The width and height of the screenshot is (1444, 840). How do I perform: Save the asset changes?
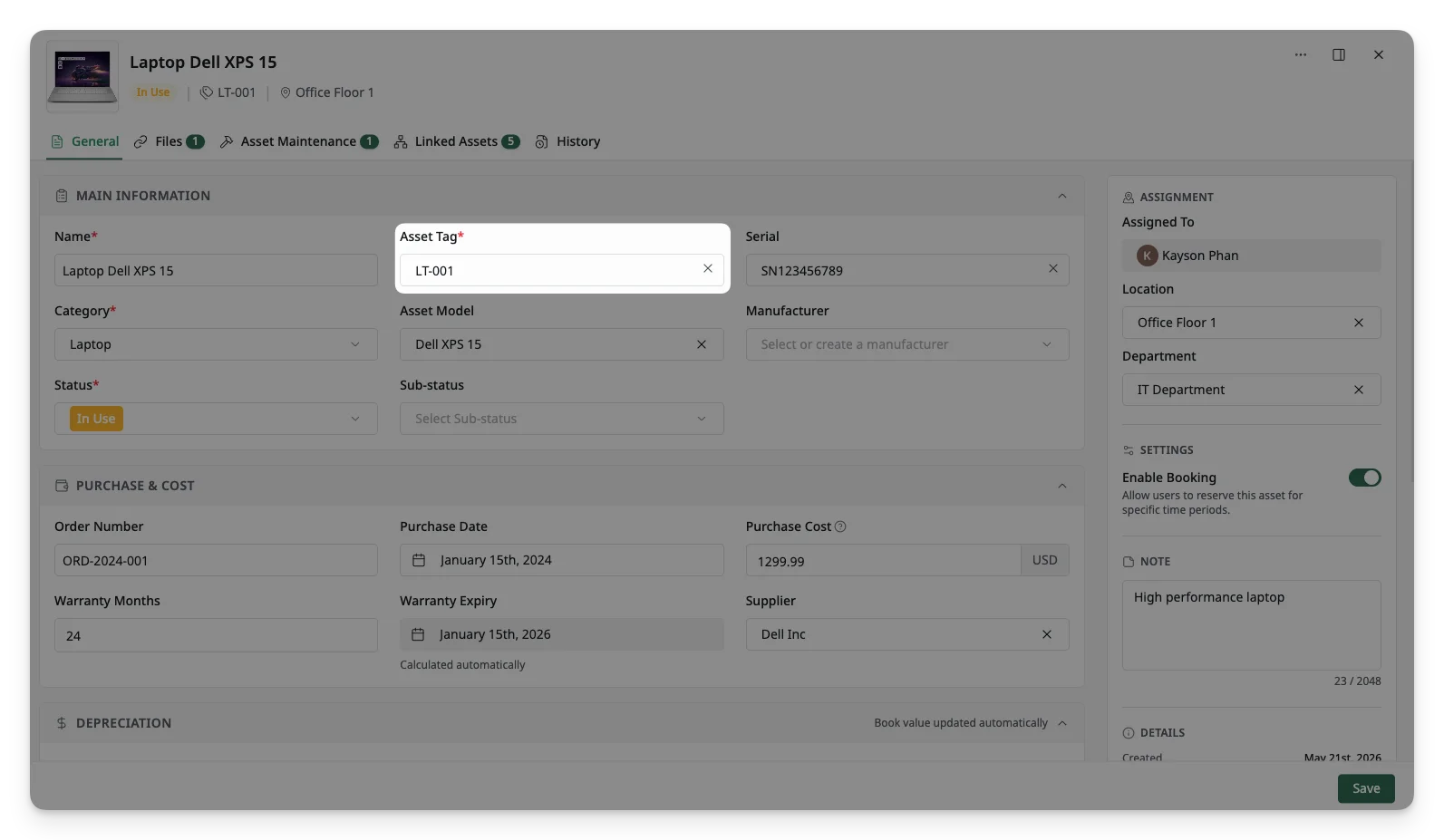1365,788
